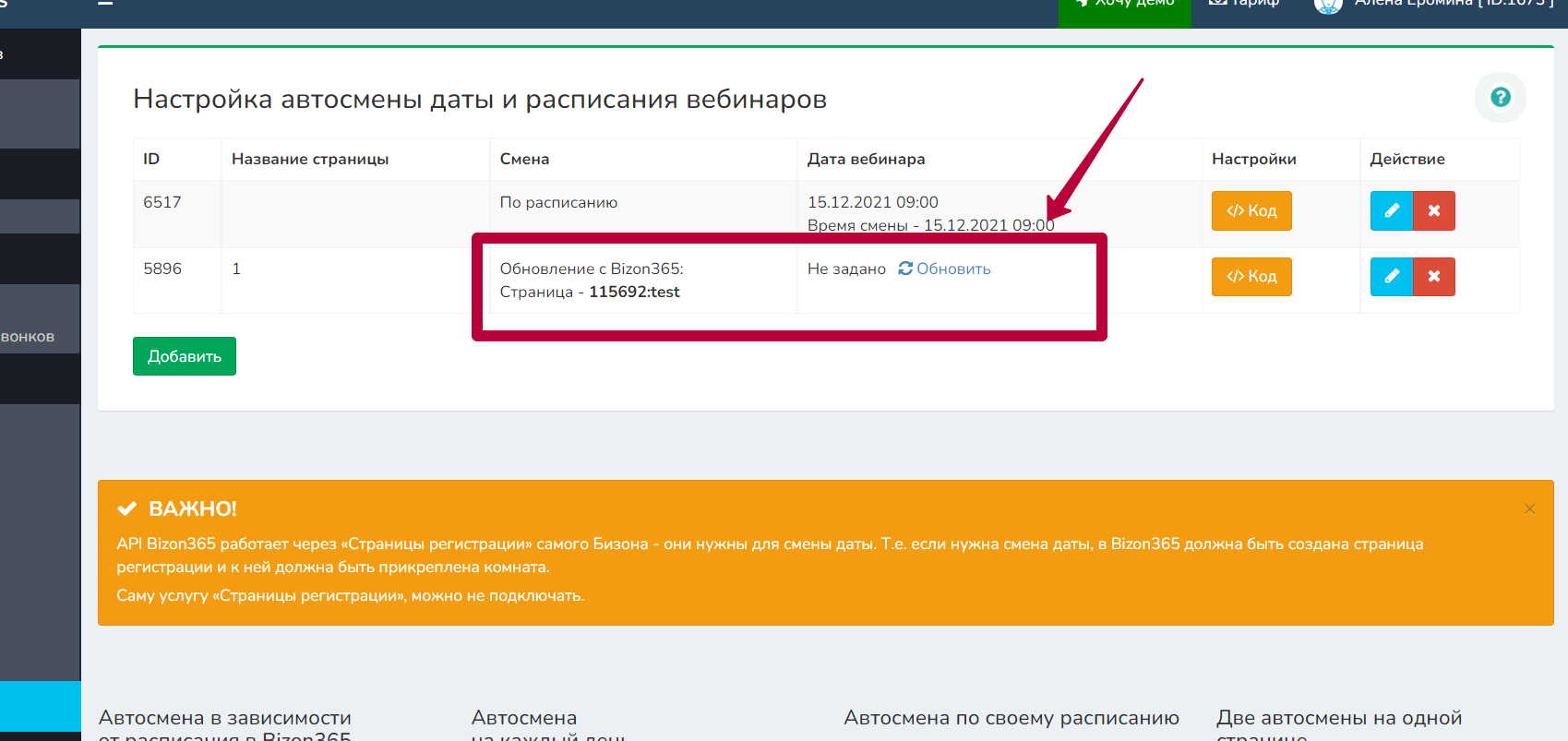
Task: Click the cyan block at sidebar bottom
Action: click(x=40, y=706)
